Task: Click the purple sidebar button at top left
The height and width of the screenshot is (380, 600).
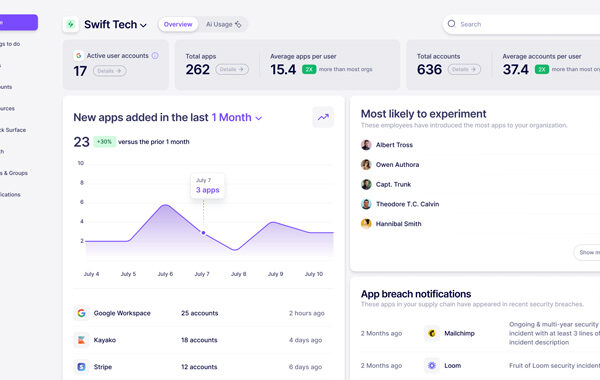Action: tap(19, 22)
